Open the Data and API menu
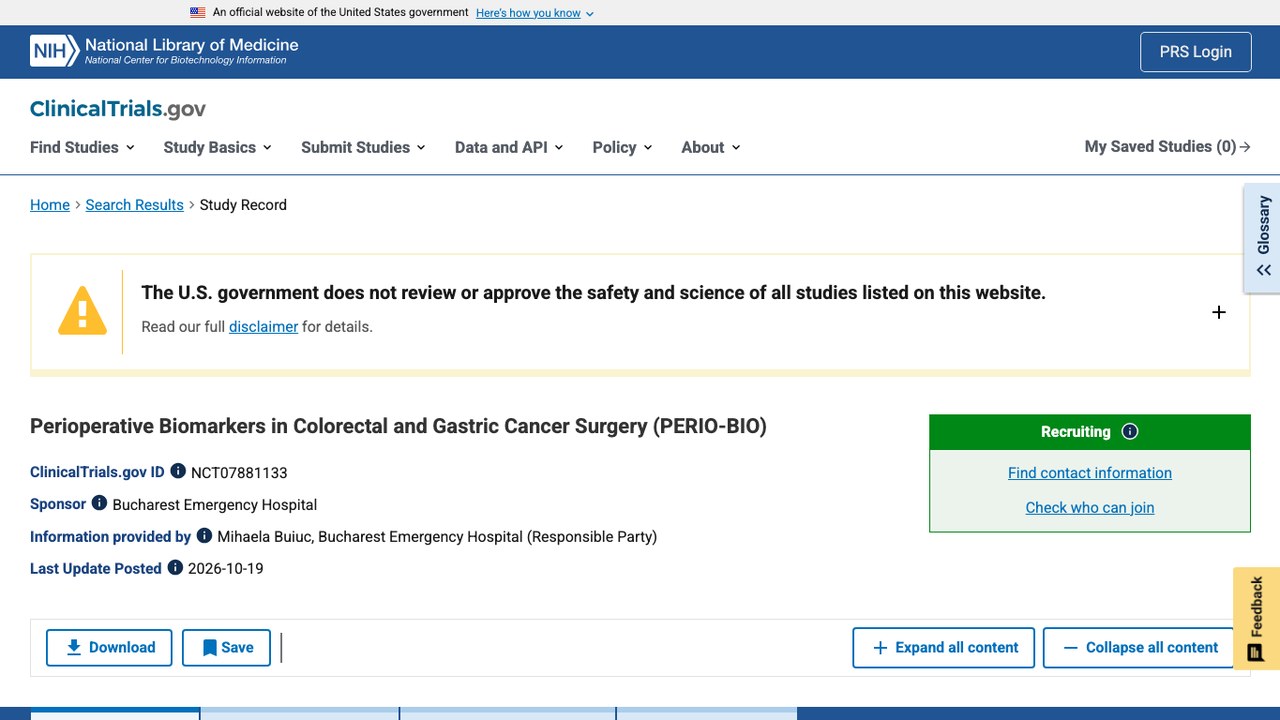 [509, 147]
